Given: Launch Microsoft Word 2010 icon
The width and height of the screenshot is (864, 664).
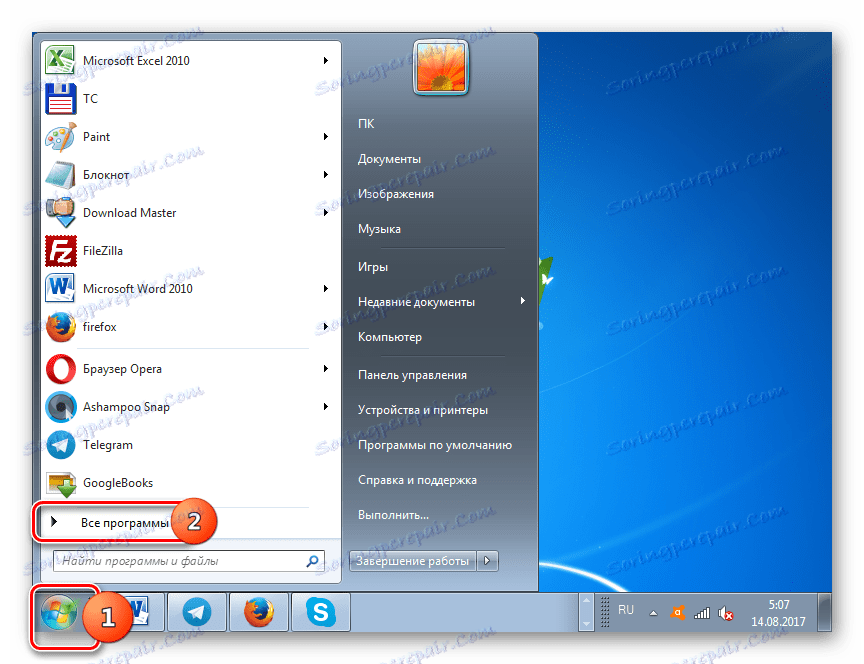Looking at the screenshot, I should coord(60,288).
